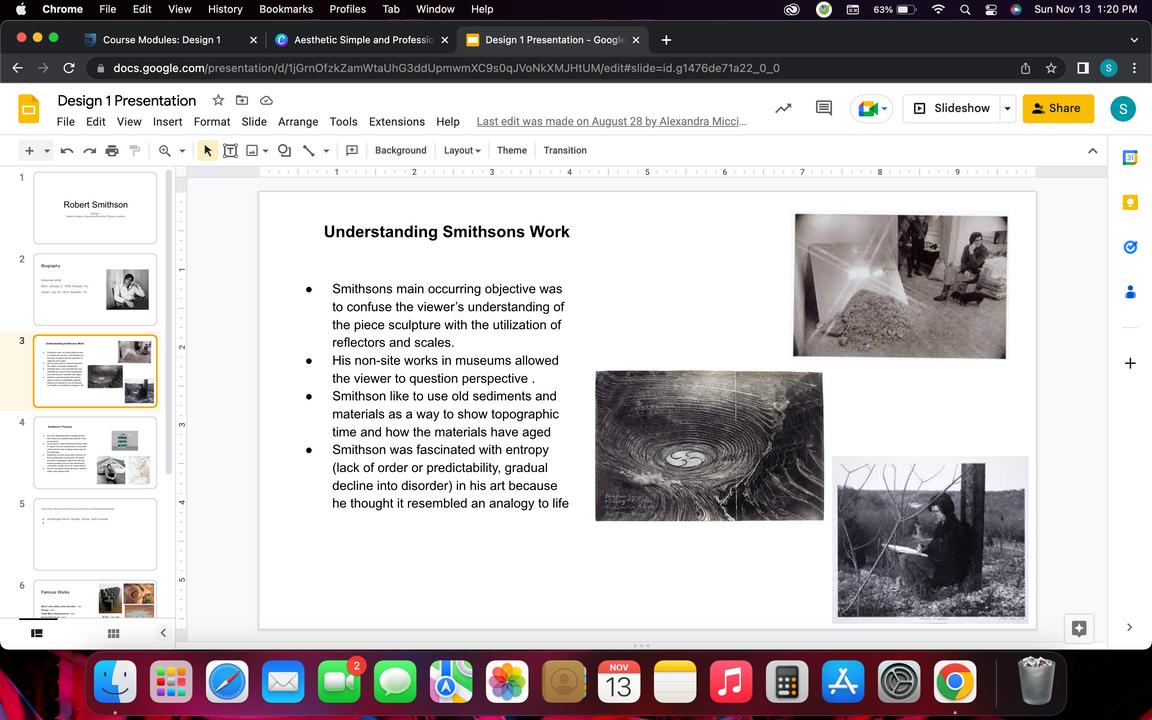
Task: Collapse the slide filmstrip panel
Action: 163,633
